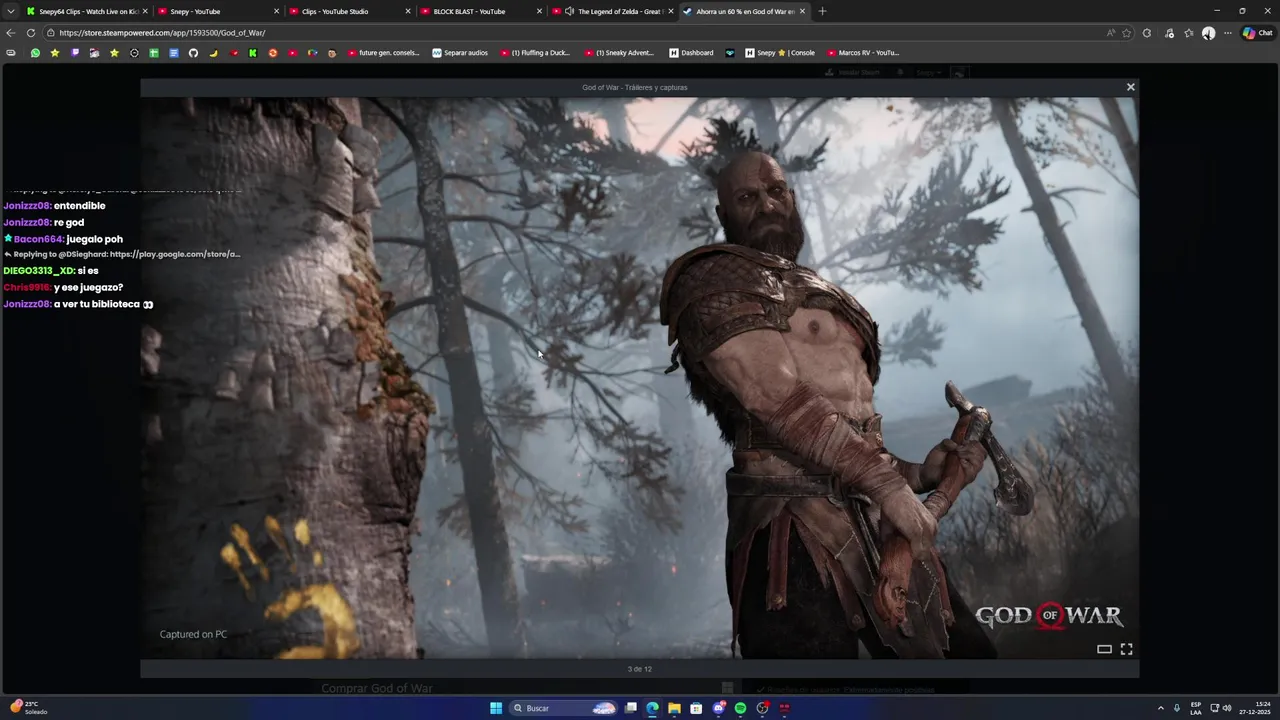The image size is (1280, 720).
Task: Click the play.google.com link in chat overlay
Action: 175,254
